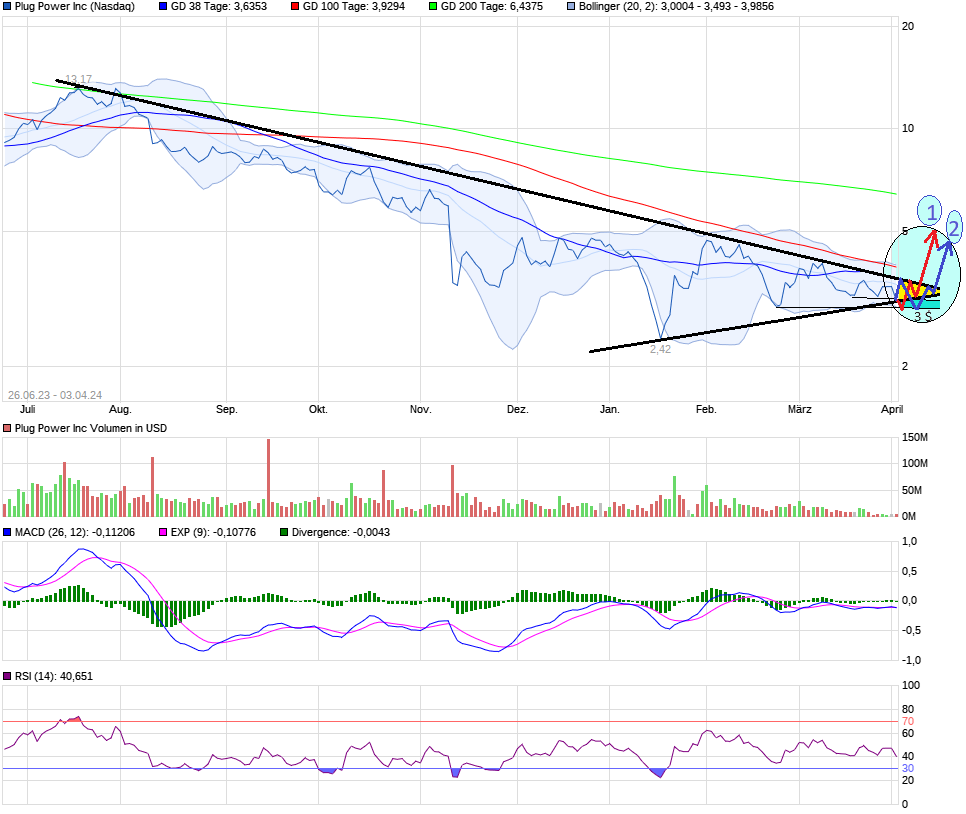The width and height of the screenshot is (966, 814).
Task: Click the magenta EXP (9) legend swatch
Action: (x=163, y=532)
